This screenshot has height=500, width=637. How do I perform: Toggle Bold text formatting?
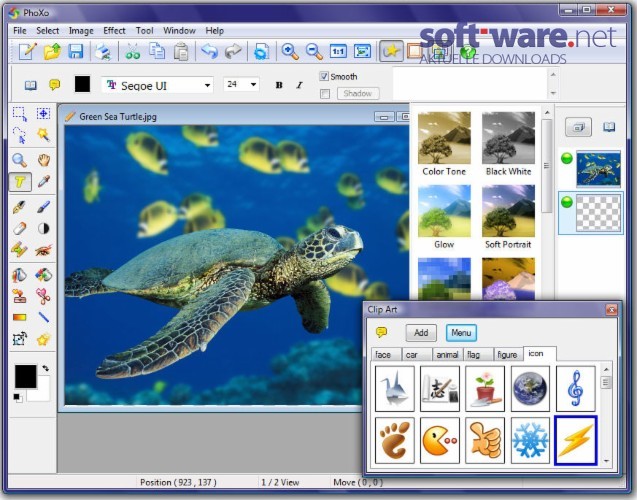click(279, 85)
